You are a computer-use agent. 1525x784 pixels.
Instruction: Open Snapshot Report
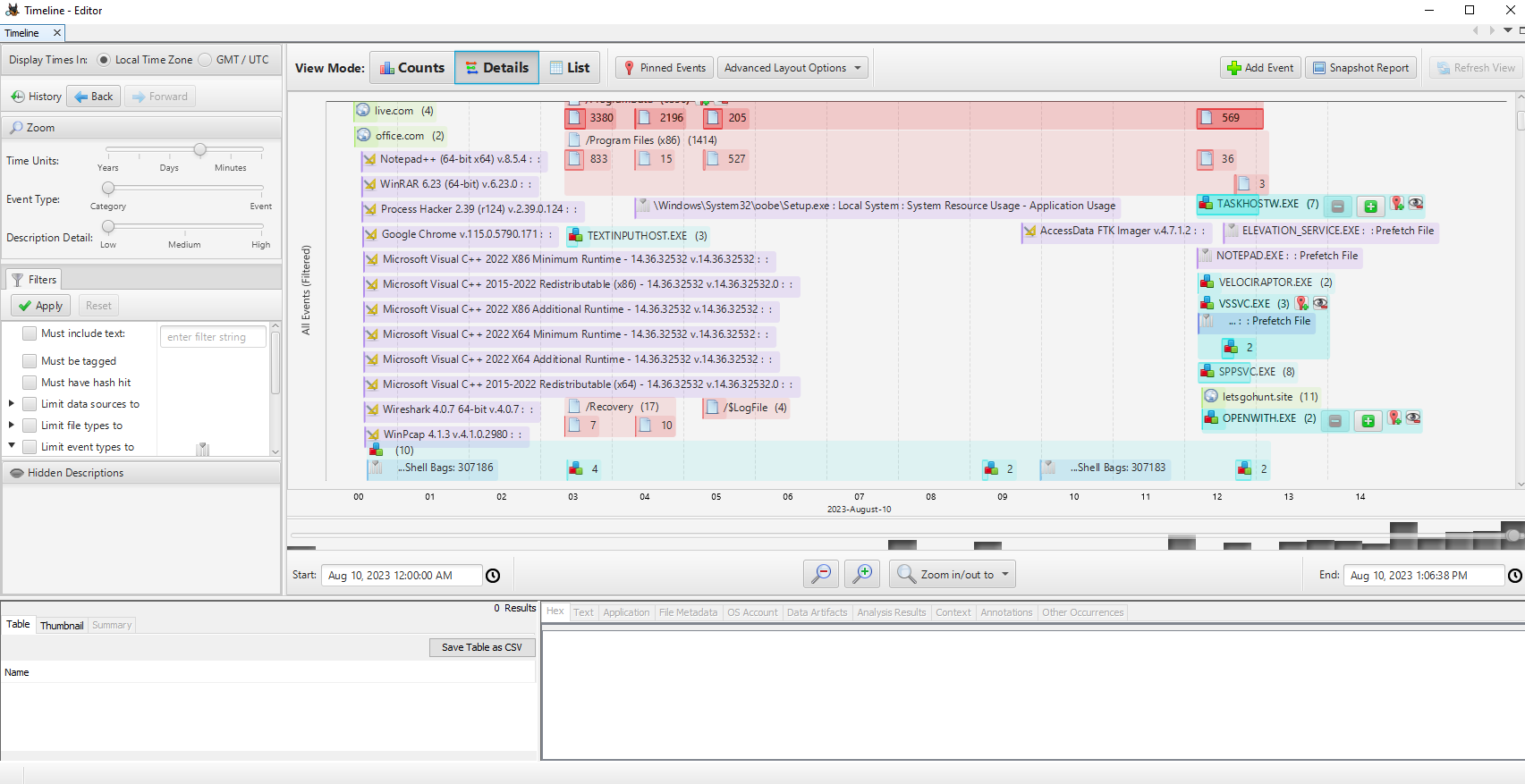[x=1360, y=68]
